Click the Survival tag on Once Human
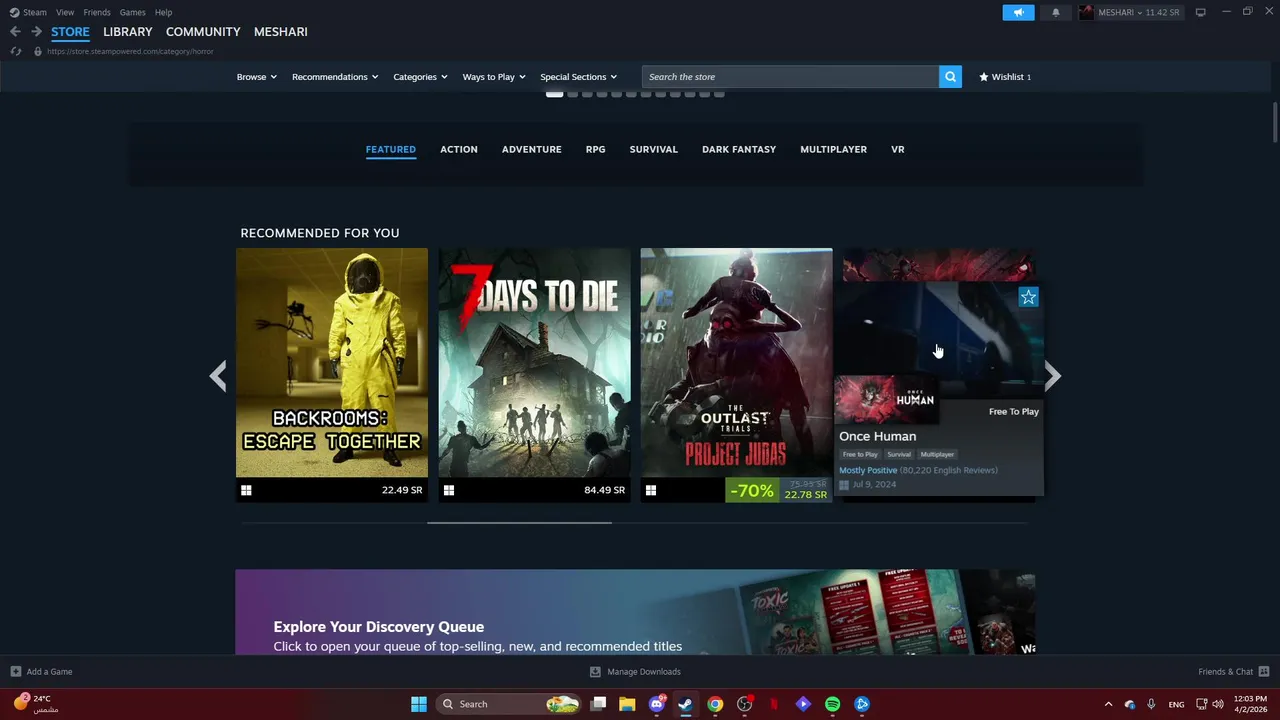This screenshot has width=1280, height=720. coord(899,454)
